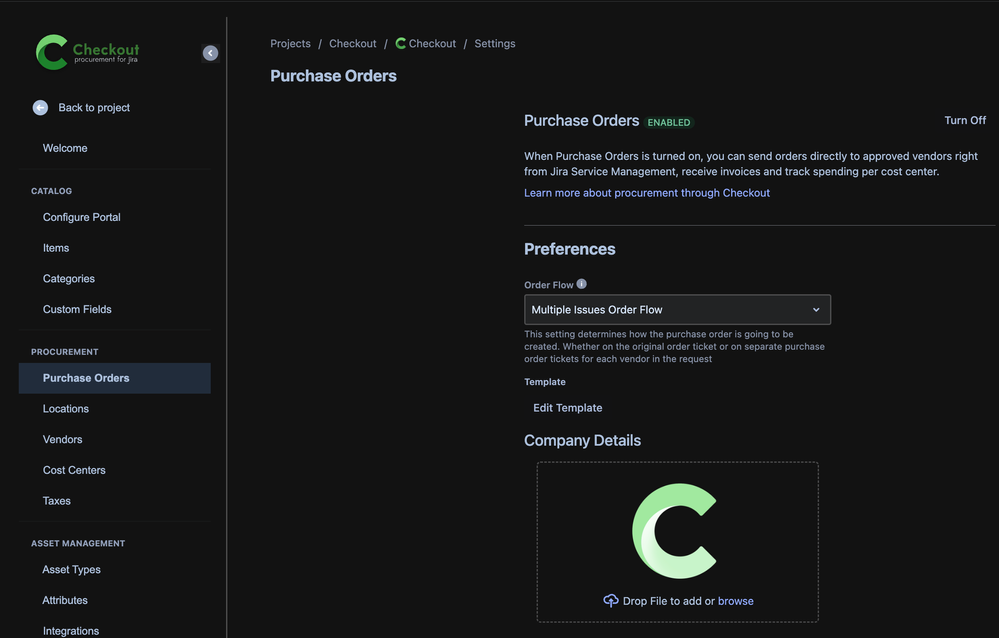Screen dimensions: 999x638
Task: Click the Edit Template button
Action: click(568, 408)
